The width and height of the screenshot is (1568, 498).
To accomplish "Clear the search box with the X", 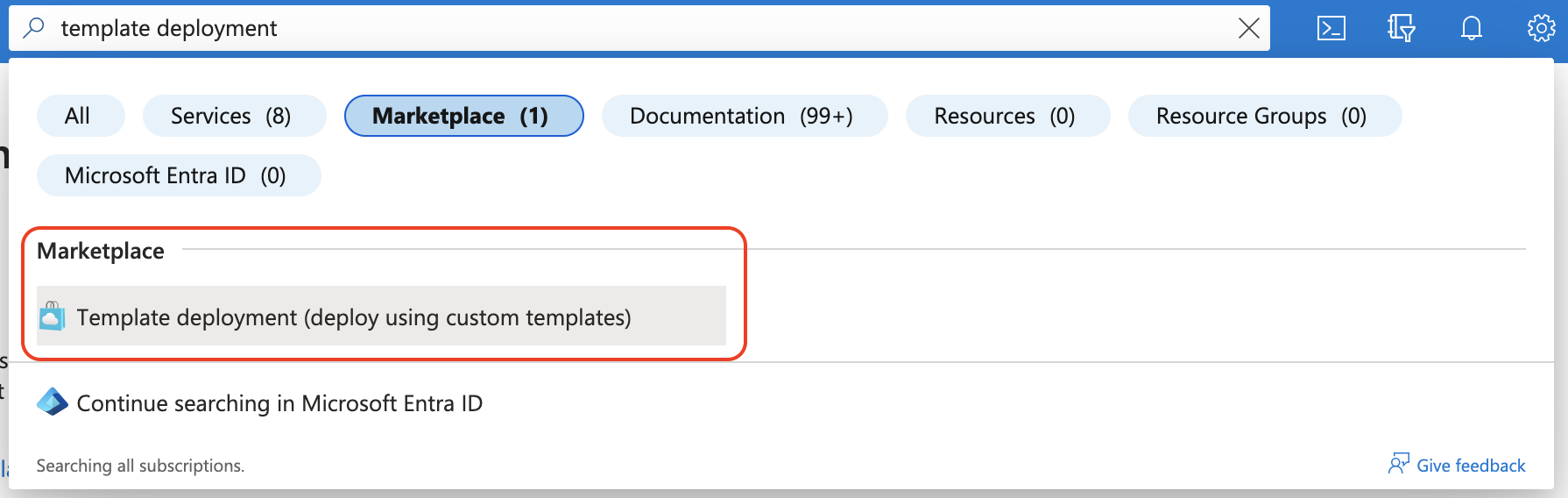I will coord(1248,28).
